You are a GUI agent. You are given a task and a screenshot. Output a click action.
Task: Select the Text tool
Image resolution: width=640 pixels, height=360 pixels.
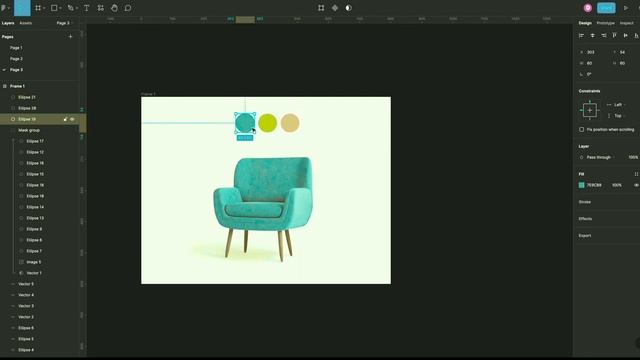(87, 8)
